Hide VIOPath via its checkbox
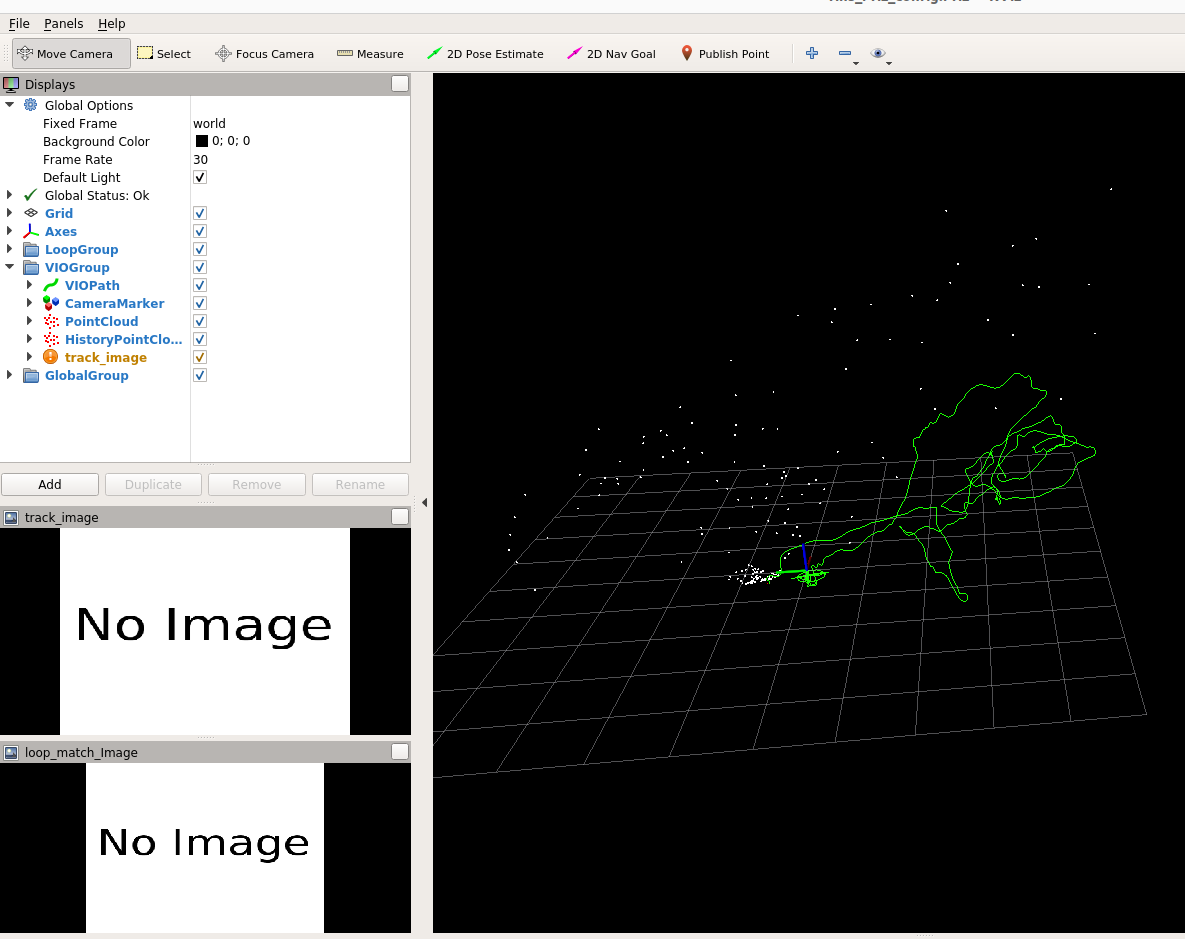1185x939 pixels. pos(200,285)
